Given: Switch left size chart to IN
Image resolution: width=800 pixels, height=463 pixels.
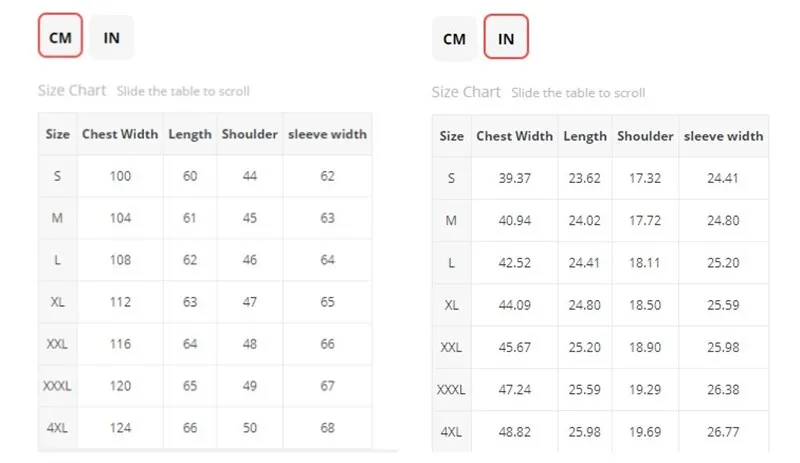Looking at the screenshot, I should point(111,37).
